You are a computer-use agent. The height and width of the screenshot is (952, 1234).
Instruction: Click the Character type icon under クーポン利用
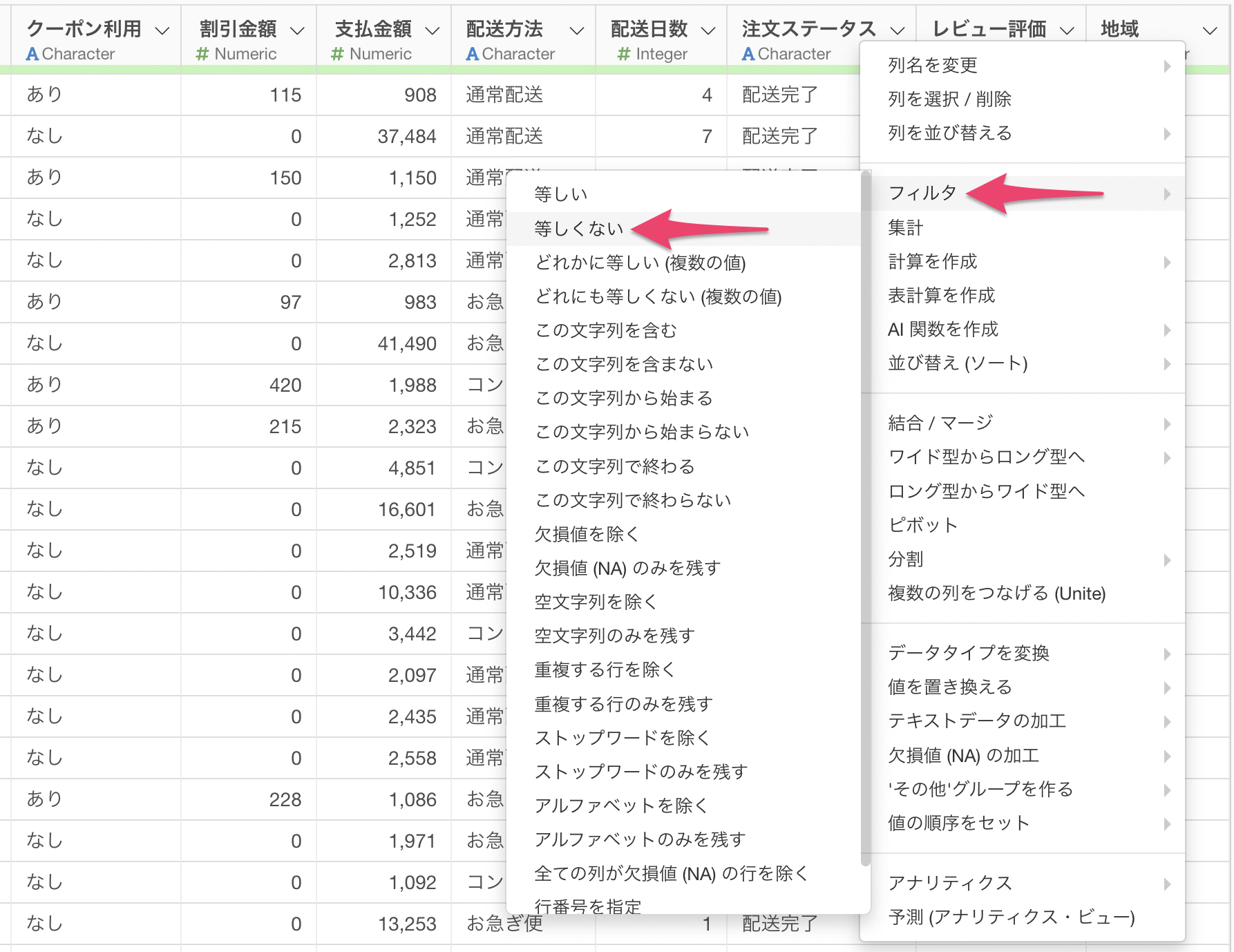coord(32,54)
